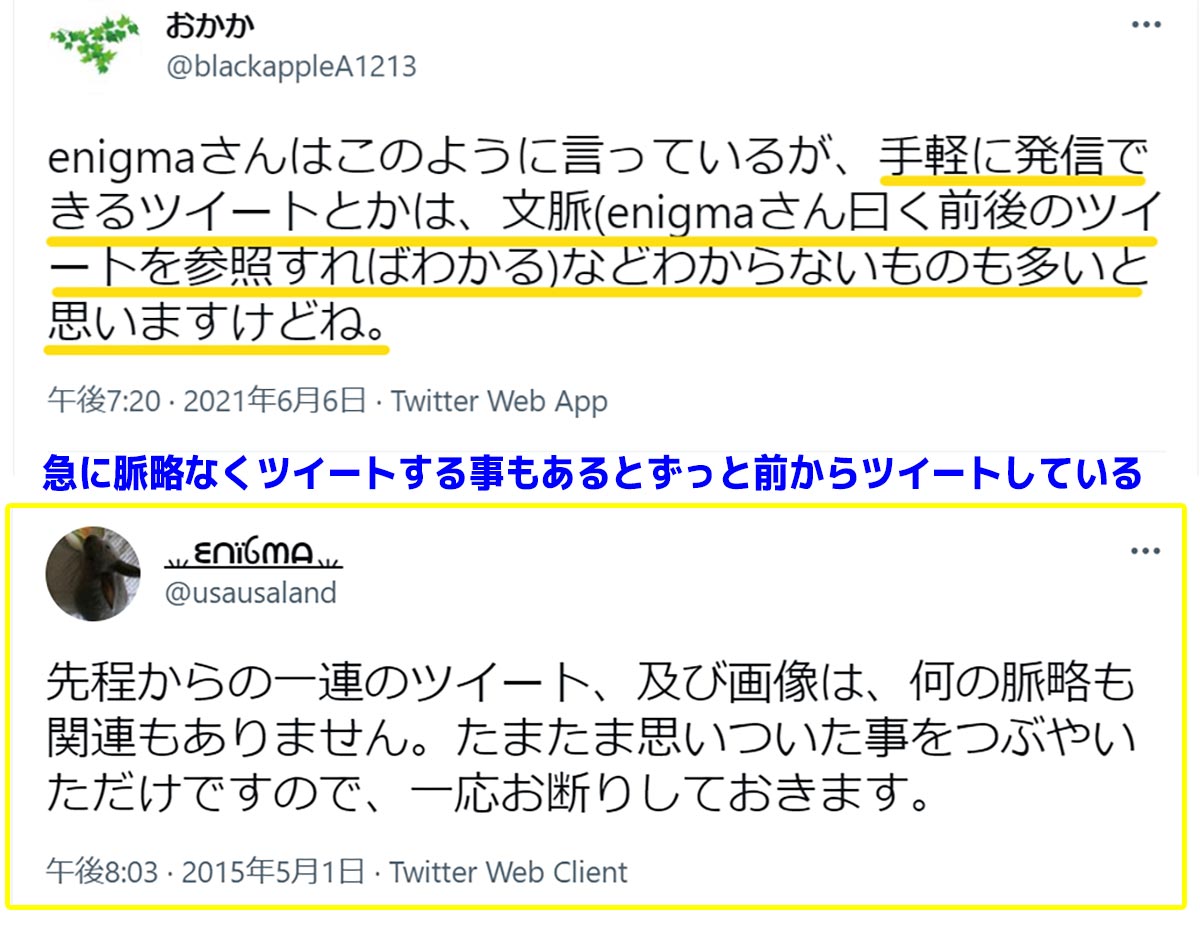This screenshot has height=947, width=1200.
Task: Click the underlined phrase 思いますけどね。
Action: pyautogui.click(x=218, y=324)
